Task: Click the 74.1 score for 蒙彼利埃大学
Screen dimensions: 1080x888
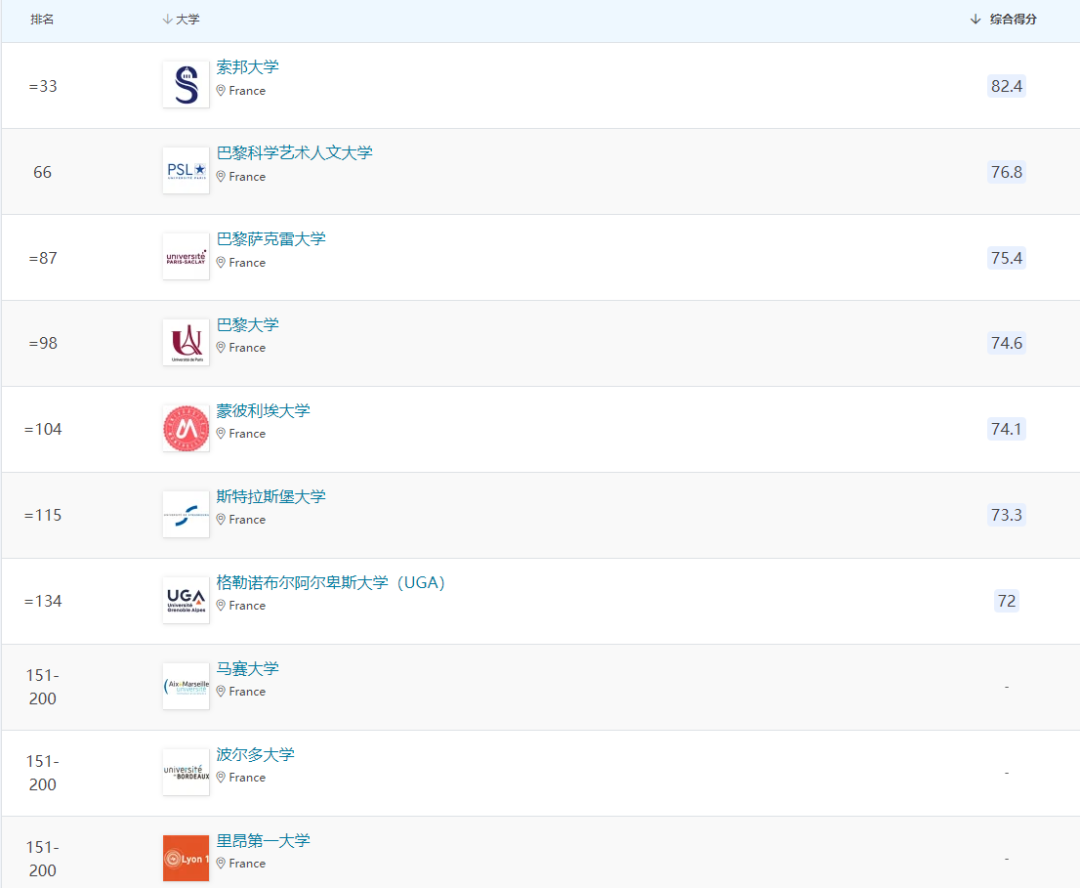Action: (x=1006, y=428)
